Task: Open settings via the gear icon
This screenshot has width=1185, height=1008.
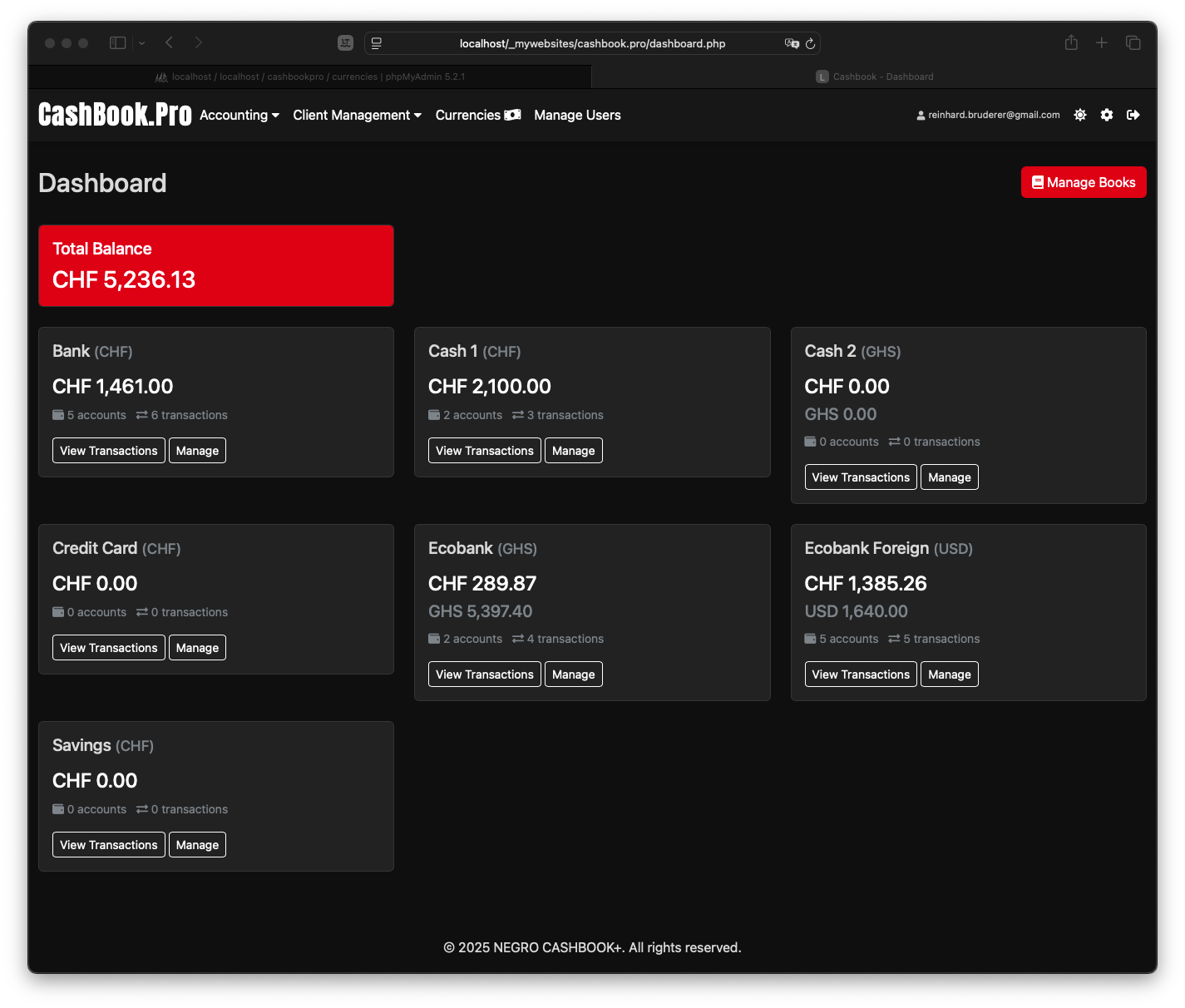Action: [1106, 115]
